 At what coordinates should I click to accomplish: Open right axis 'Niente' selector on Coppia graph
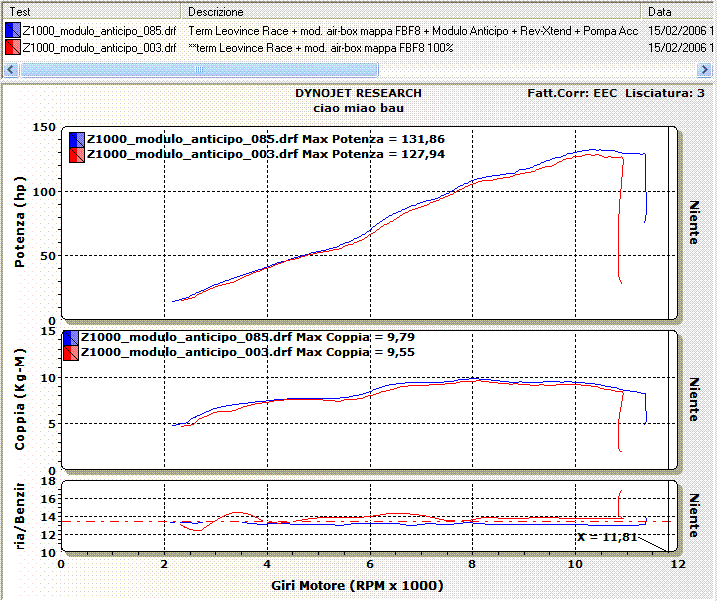pos(693,398)
